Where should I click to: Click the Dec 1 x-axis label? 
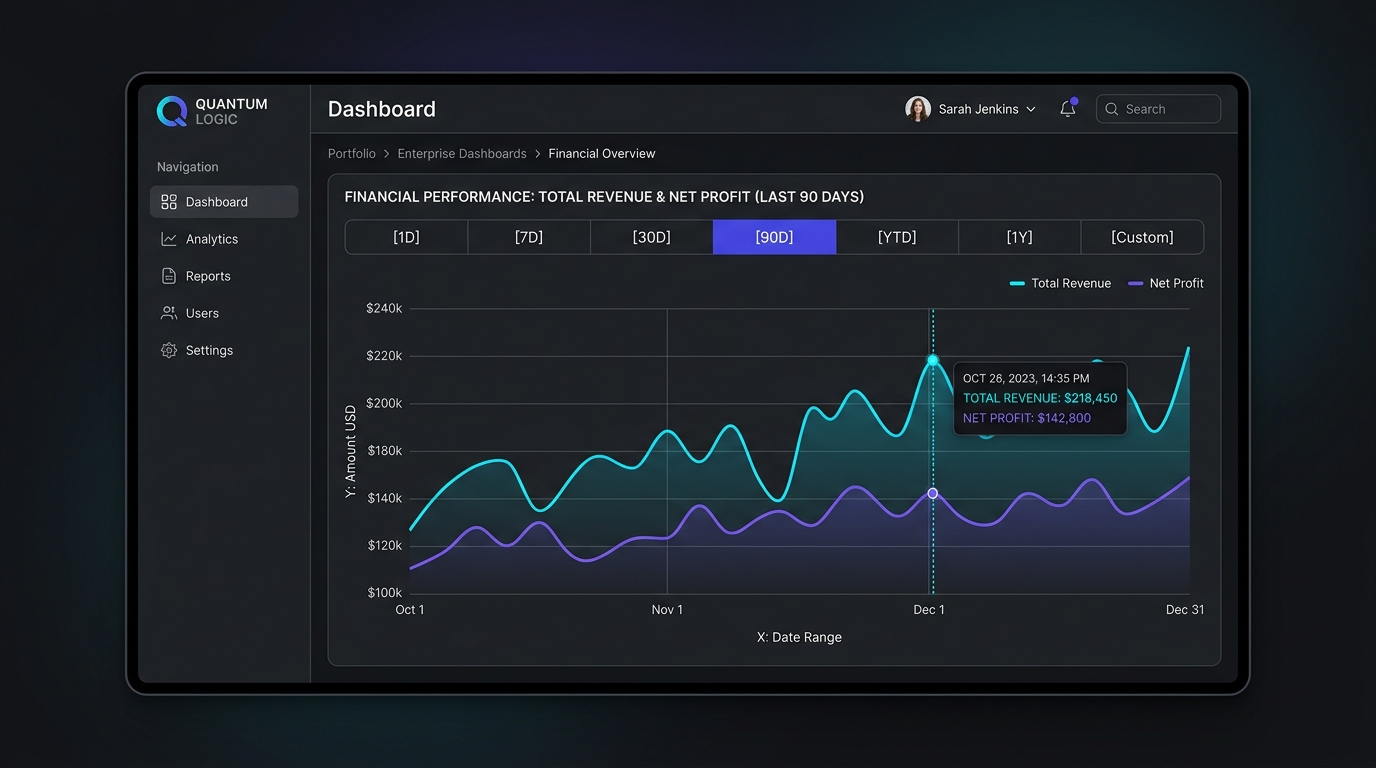(x=929, y=610)
